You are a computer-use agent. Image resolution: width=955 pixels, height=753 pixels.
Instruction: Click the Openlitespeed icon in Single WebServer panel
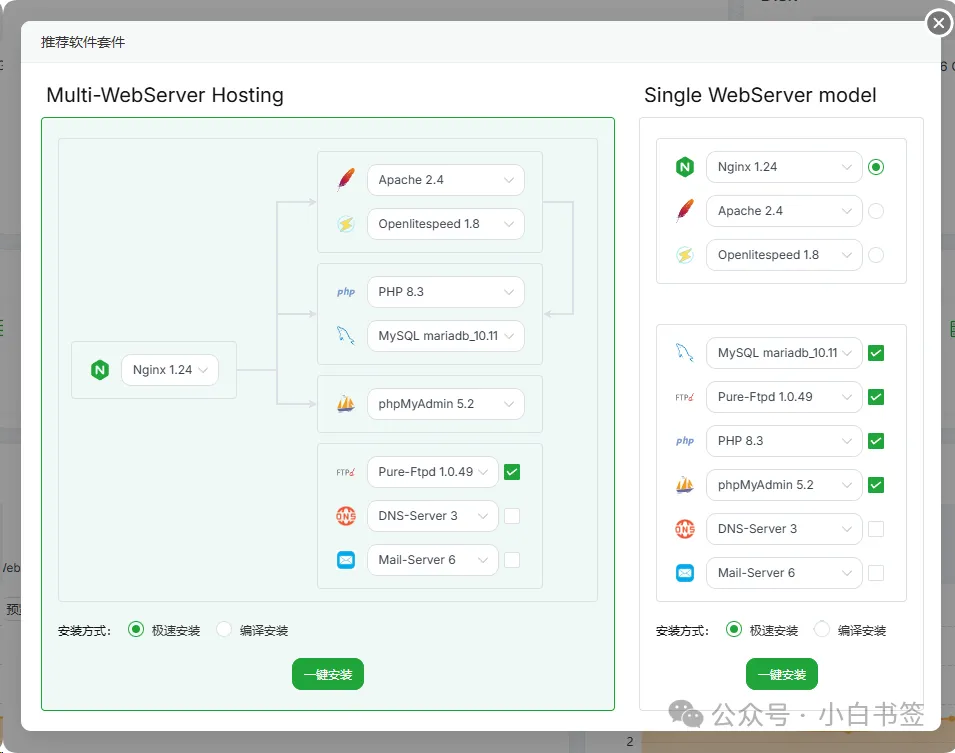coord(685,255)
